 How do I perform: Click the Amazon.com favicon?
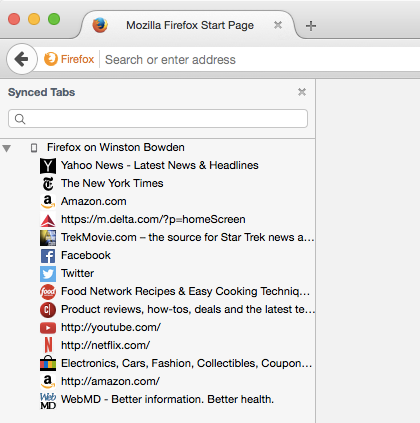pyautogui.click(x=48, y=202)
